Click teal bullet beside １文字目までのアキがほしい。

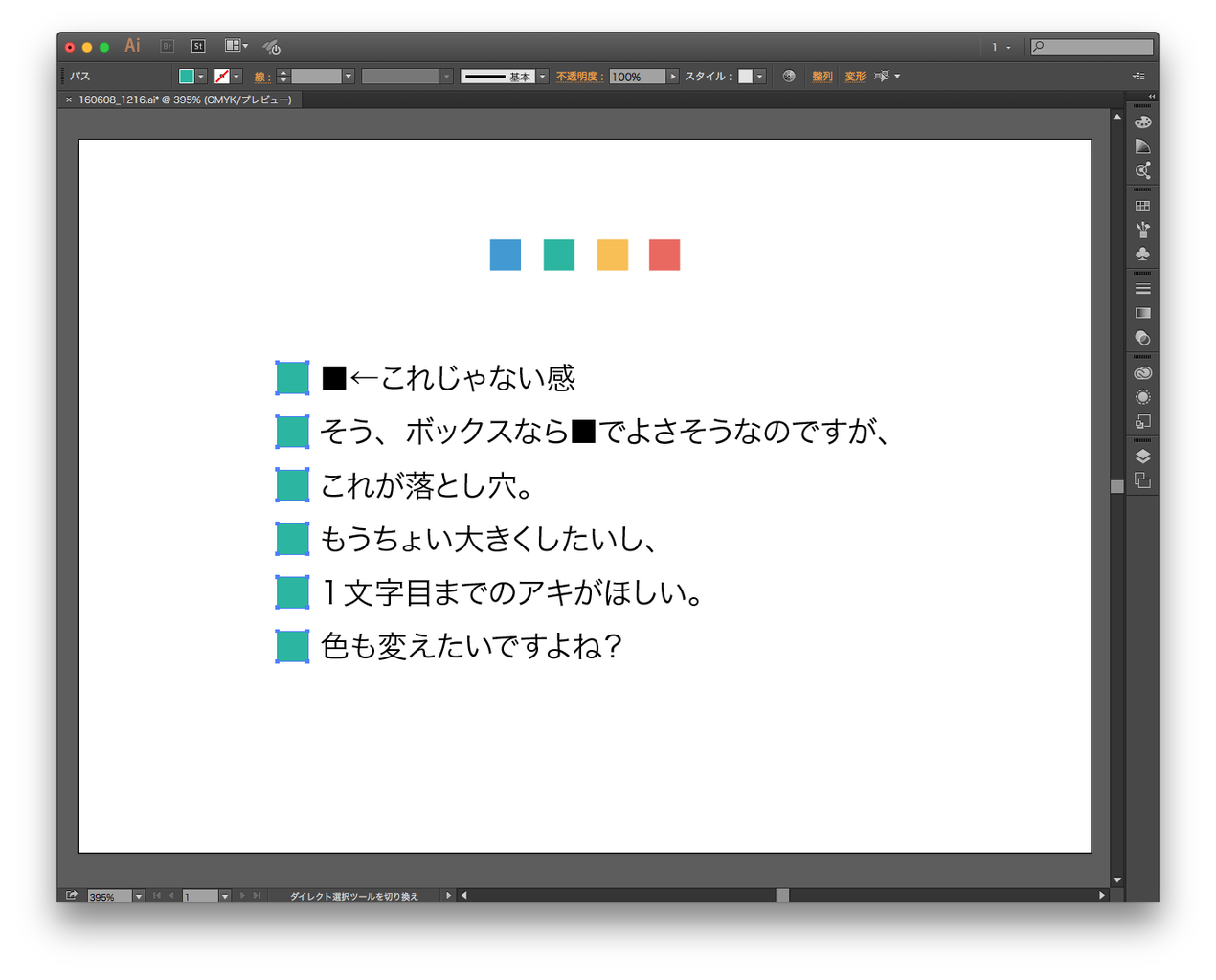(x=293, y=592)
